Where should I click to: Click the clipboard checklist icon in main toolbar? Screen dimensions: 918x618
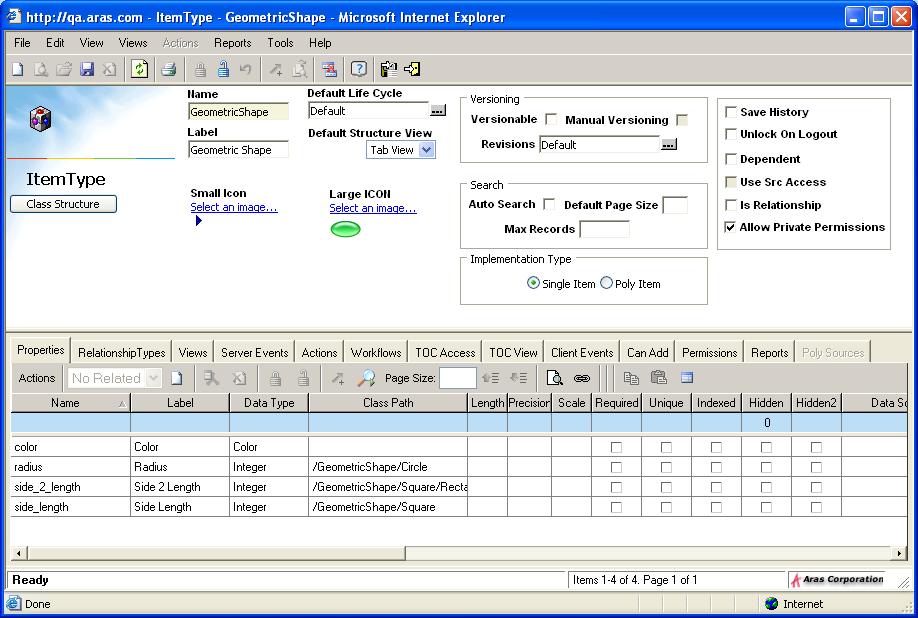pos(388,70)
